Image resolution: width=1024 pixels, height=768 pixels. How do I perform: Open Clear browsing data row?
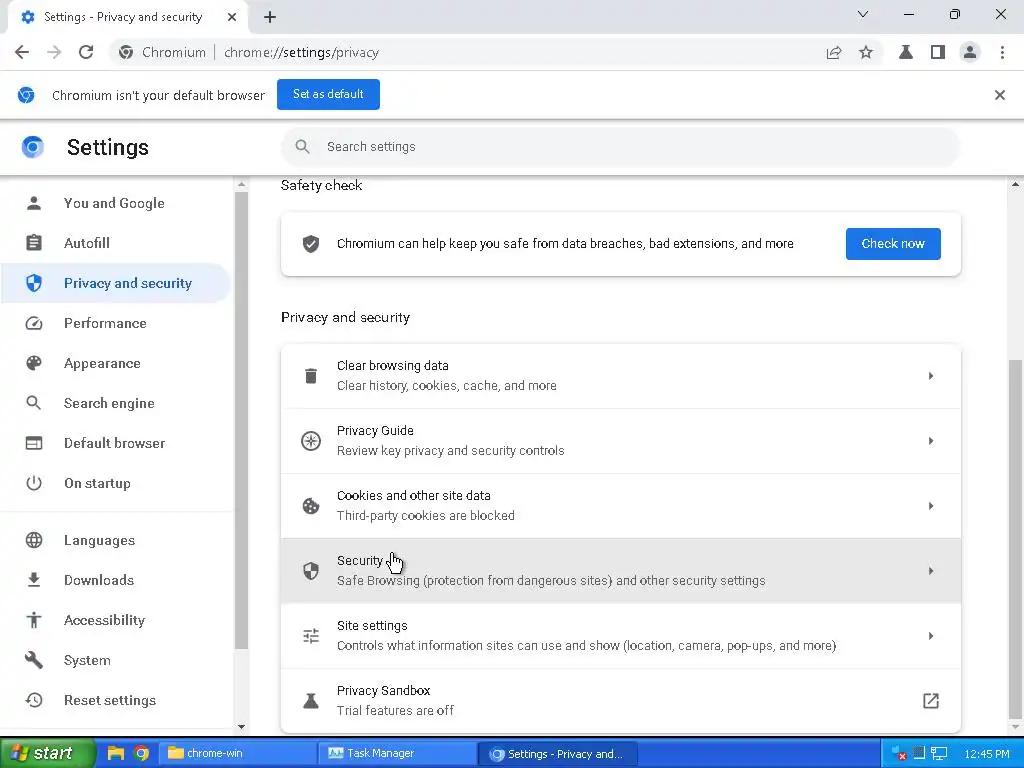(x=620, y=376)
